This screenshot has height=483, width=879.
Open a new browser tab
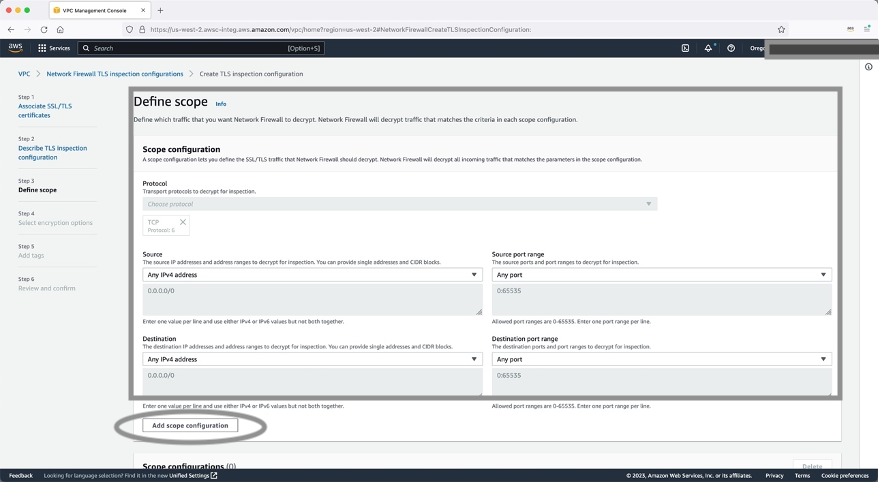160,10
